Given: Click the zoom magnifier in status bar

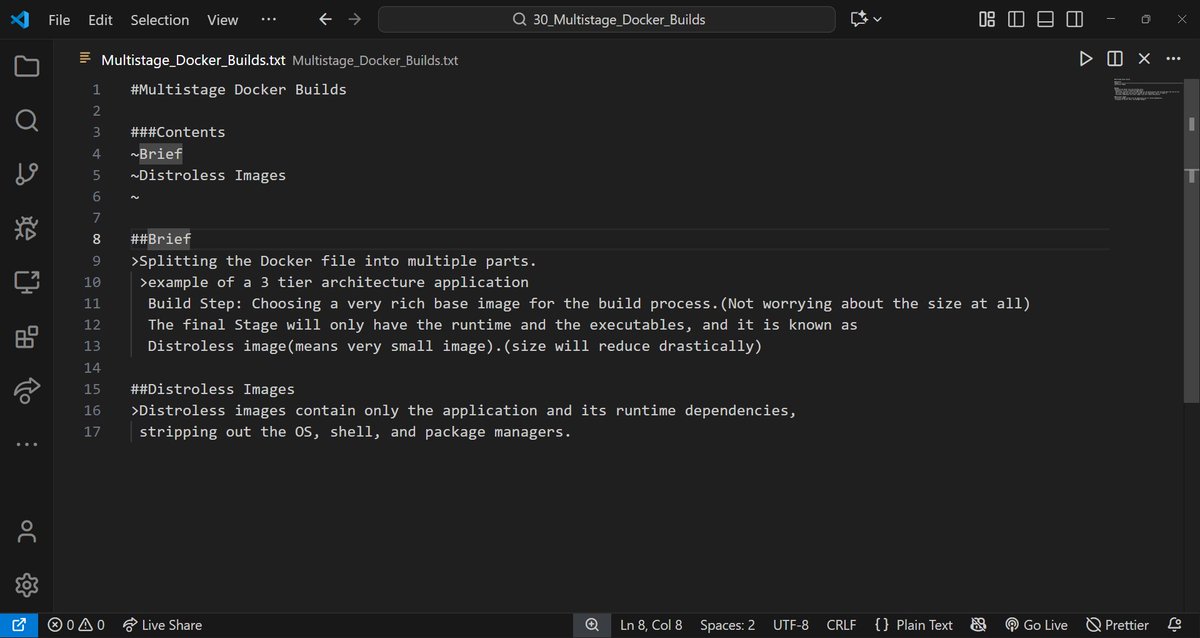Looking at the screenshot, I should point(592,625).
